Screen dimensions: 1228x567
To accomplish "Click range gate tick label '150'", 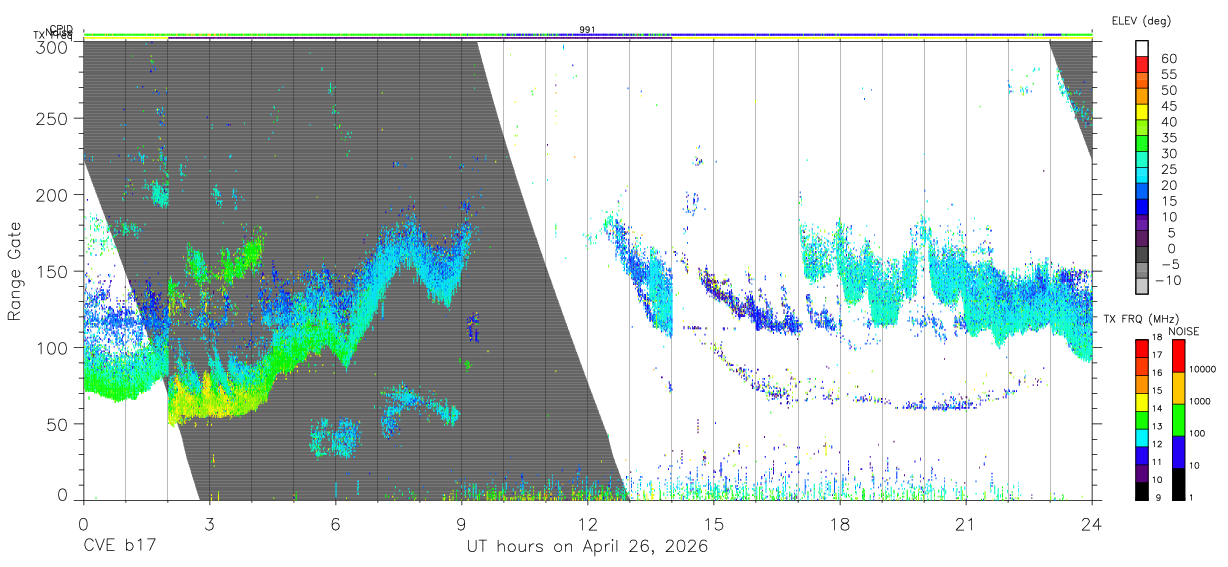I will tap(52, 271).
